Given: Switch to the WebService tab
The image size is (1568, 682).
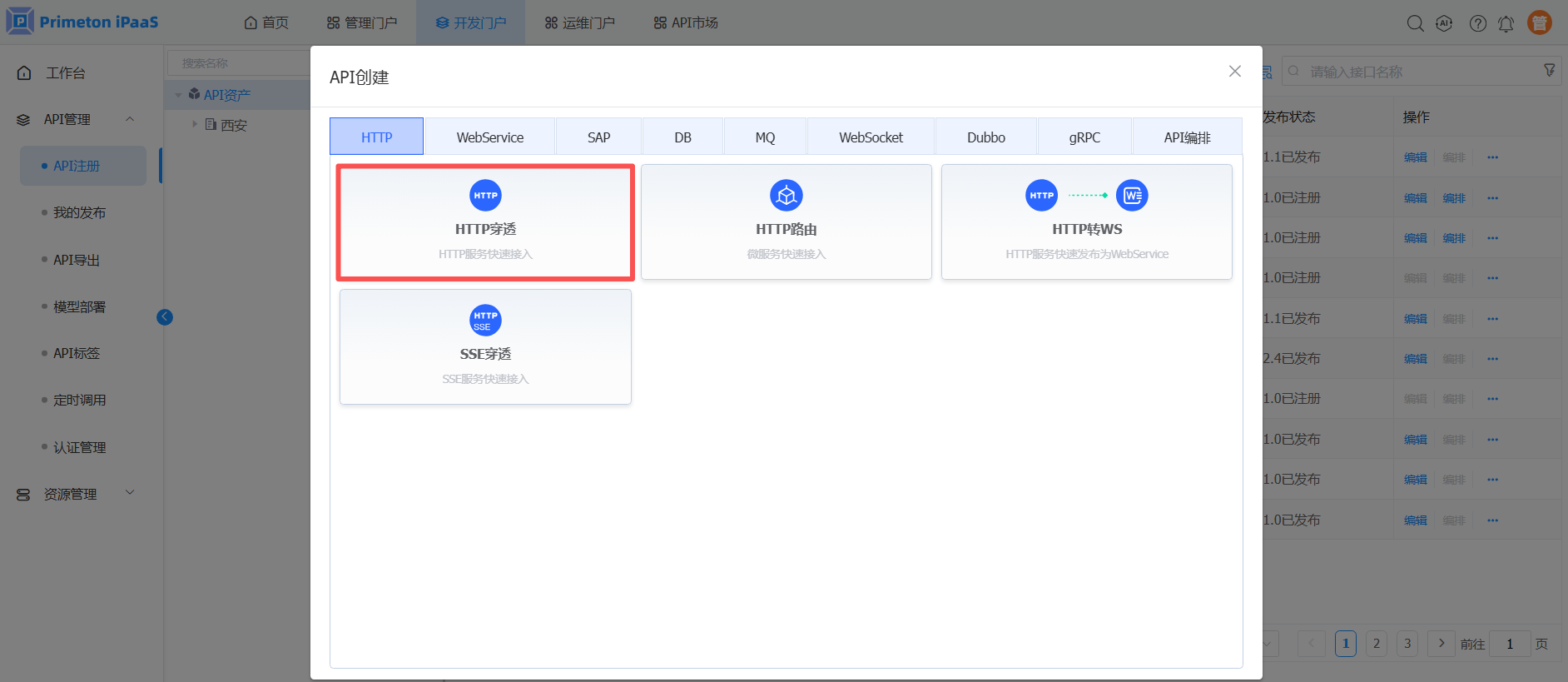Looking at the screenshot, I should (x=489, y=137).
